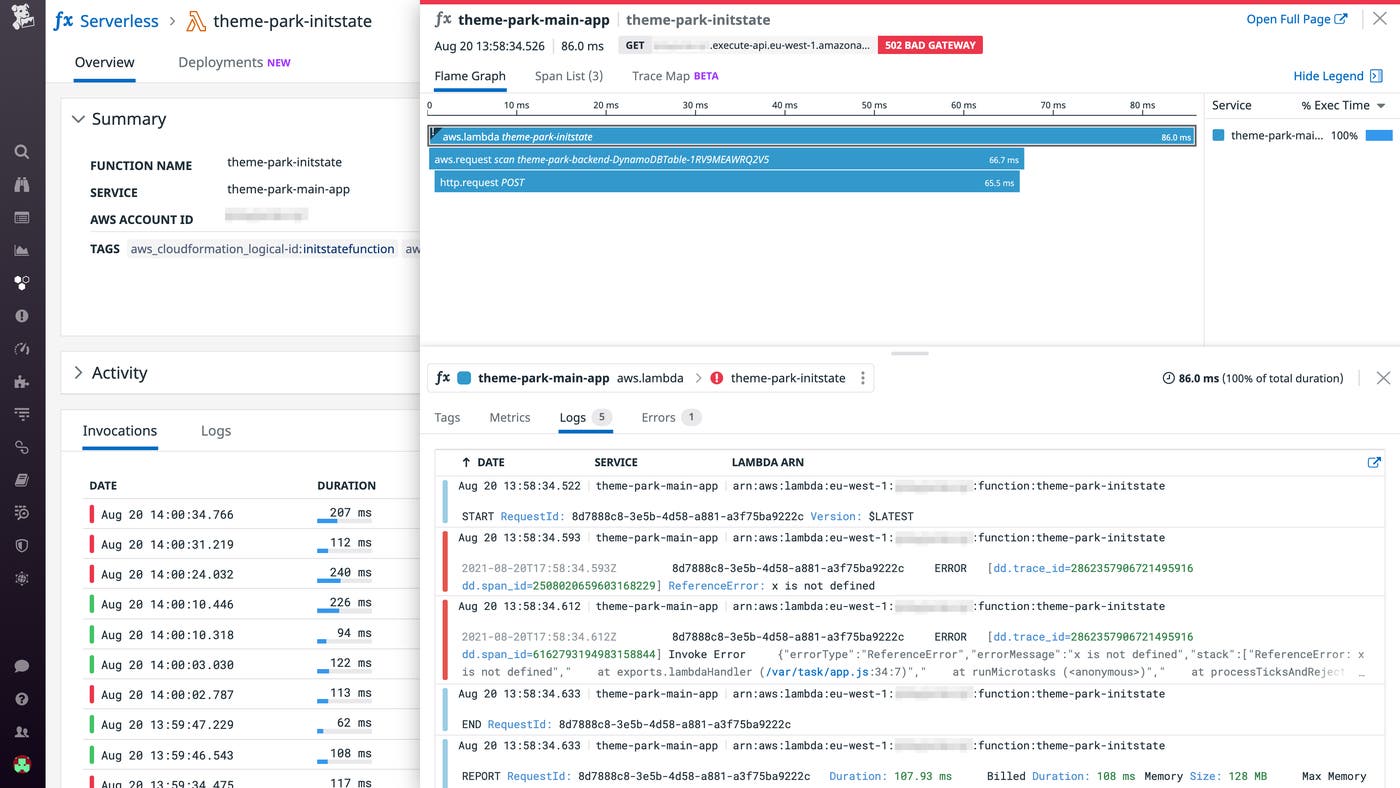1400x788 pixels.
Task: Click the 100% exec time bar
Action: click(1379, 135)
